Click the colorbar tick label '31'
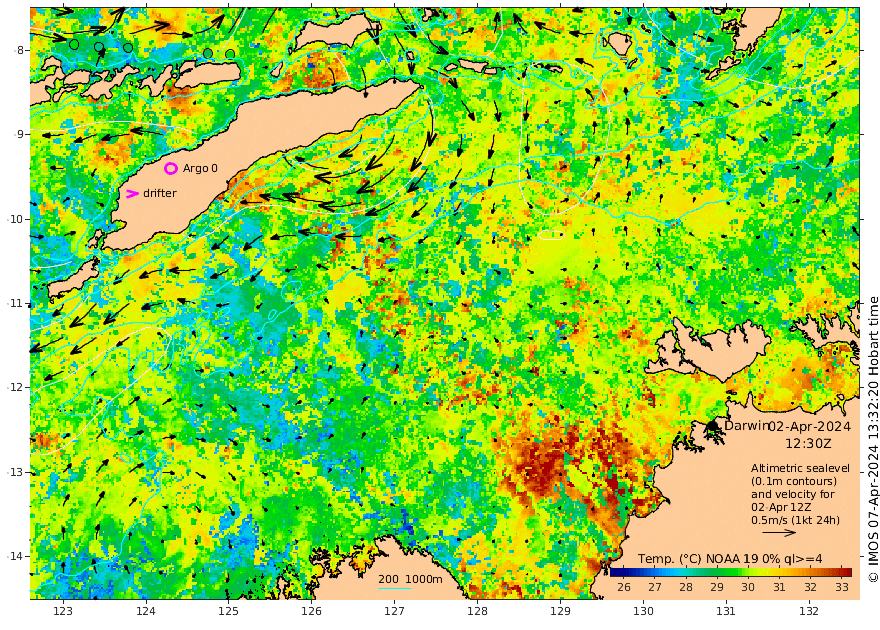Viewport: 880px width, 630px height. click(x=779, y=587)
